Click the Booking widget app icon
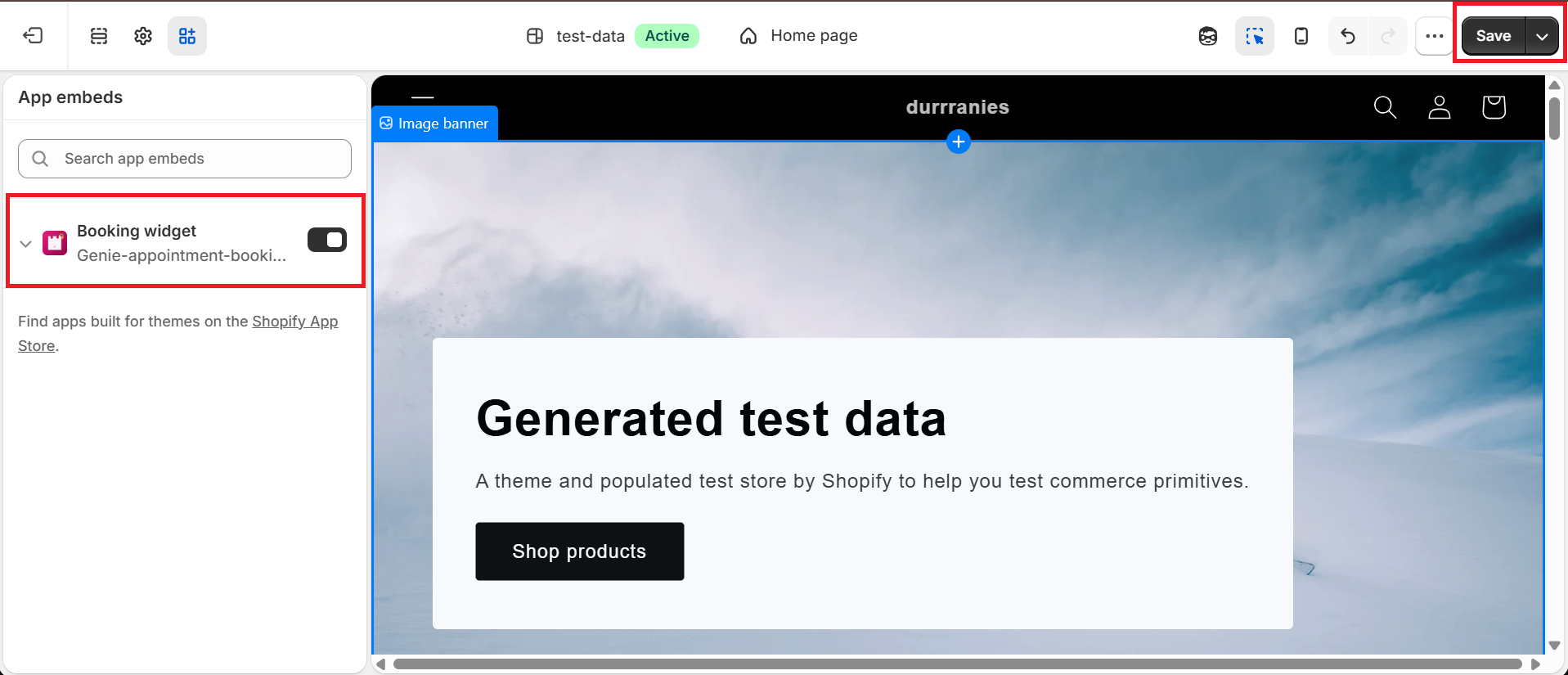The width and height of the screenshot is (1568, 675). point(55,243)
